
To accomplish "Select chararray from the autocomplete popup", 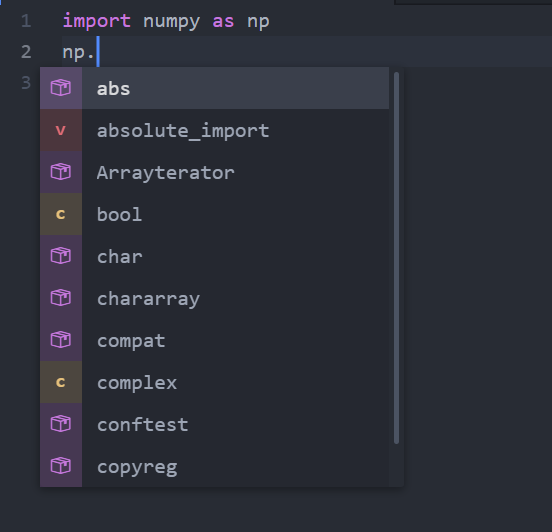I will pyautogui.click(x=214, y=298).
